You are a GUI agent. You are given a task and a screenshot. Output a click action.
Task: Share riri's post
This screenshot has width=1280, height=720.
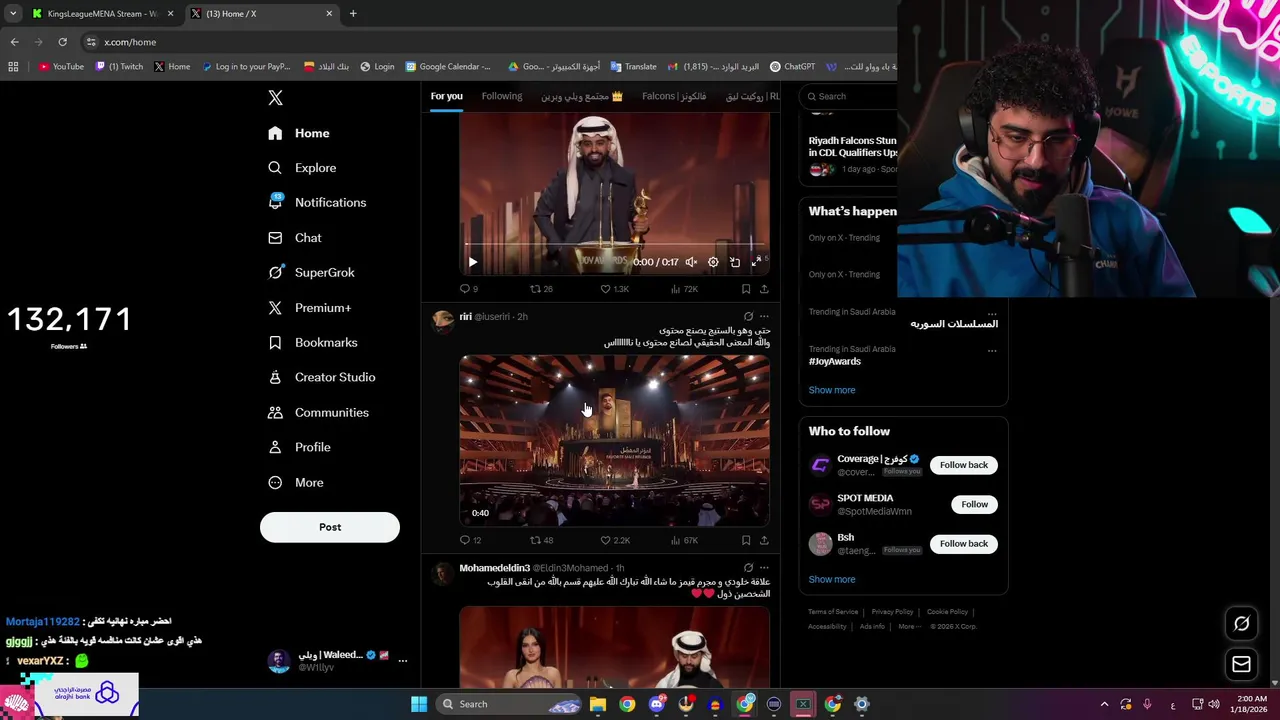click(x=764, y=540)
